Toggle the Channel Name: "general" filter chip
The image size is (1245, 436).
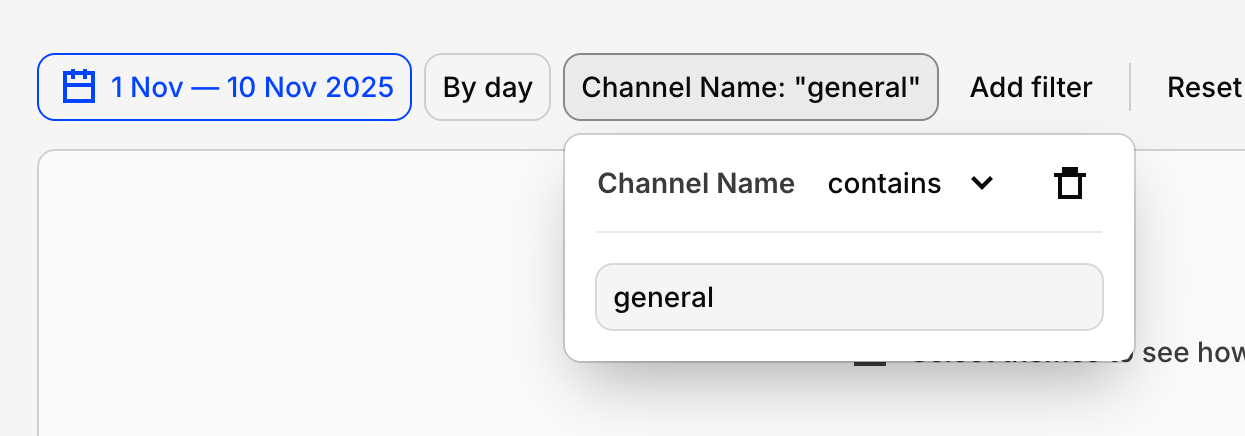750,87
